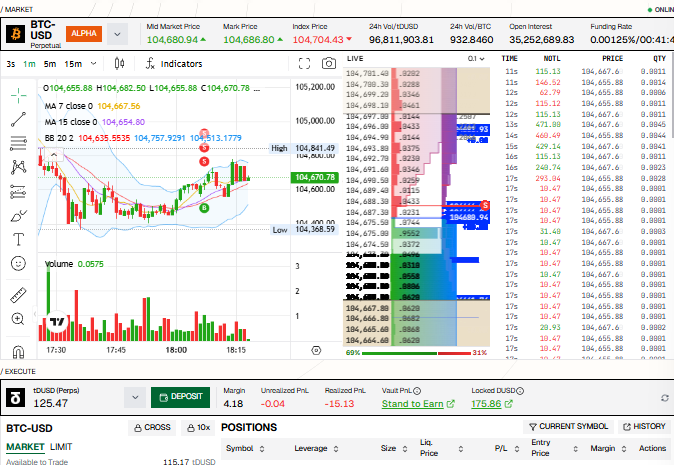The height and width of the screenshot is (465, 674).
Task: Show Locked DUSD info tooltip icon
Action: [520, 391]
